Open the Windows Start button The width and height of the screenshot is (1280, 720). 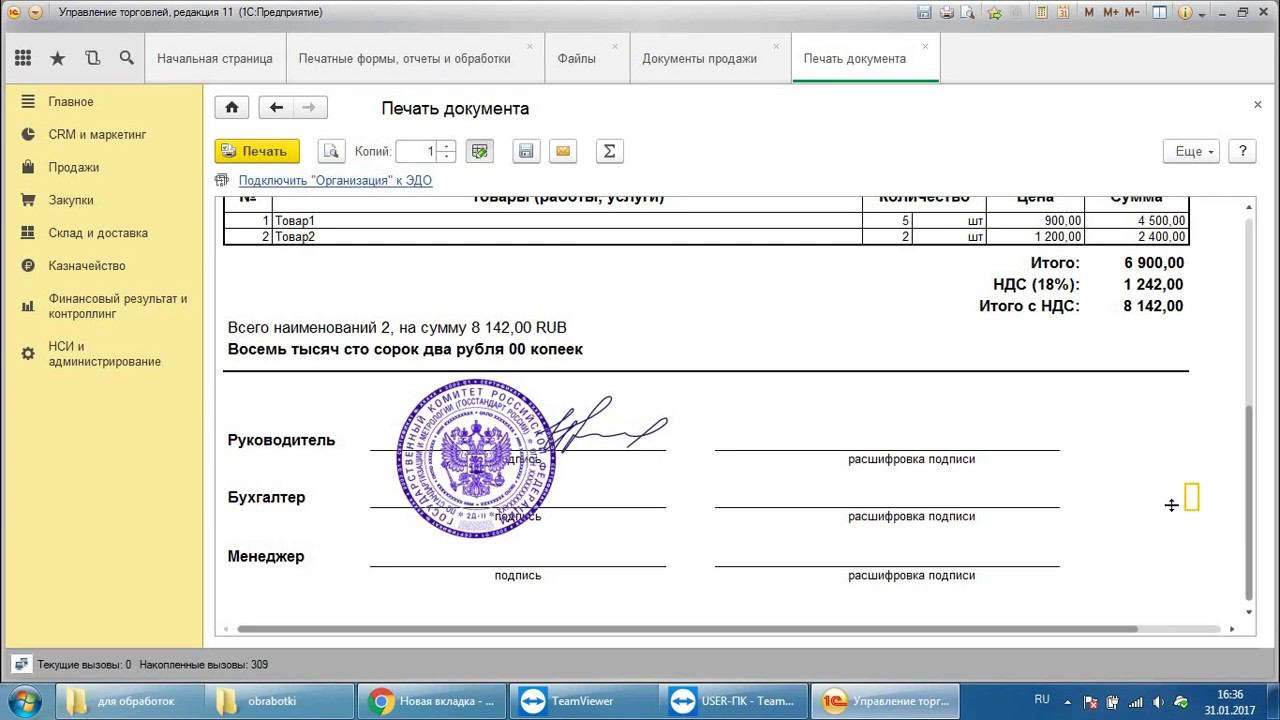(23, 701)
